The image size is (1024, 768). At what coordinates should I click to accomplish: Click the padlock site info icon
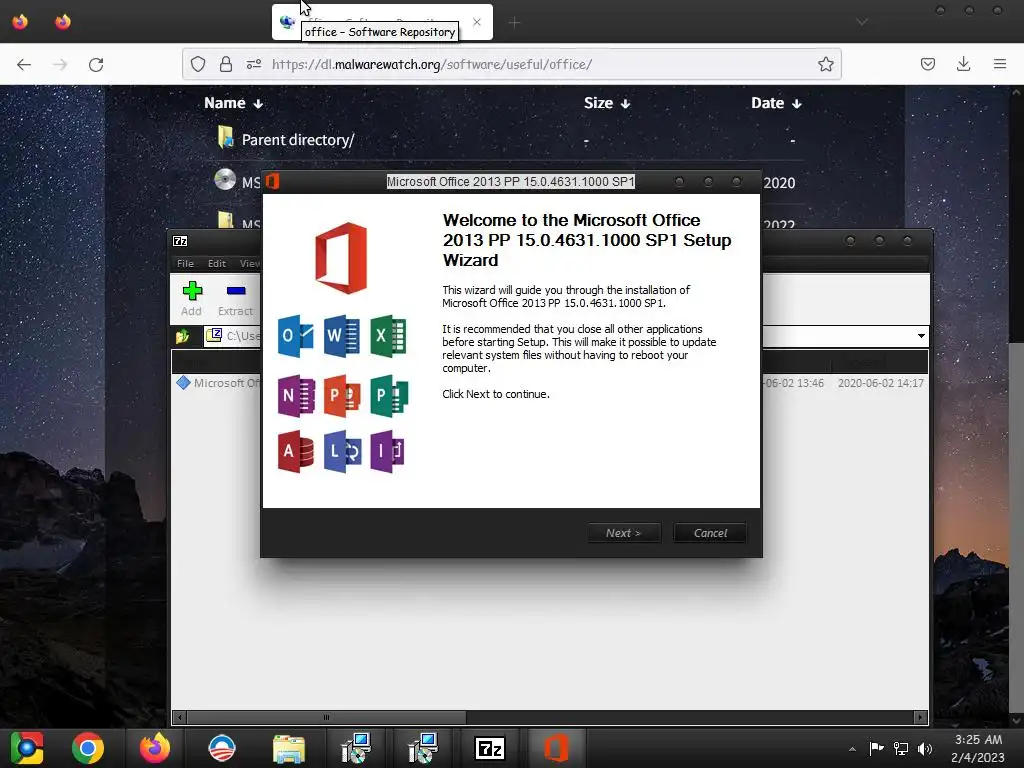226,64
